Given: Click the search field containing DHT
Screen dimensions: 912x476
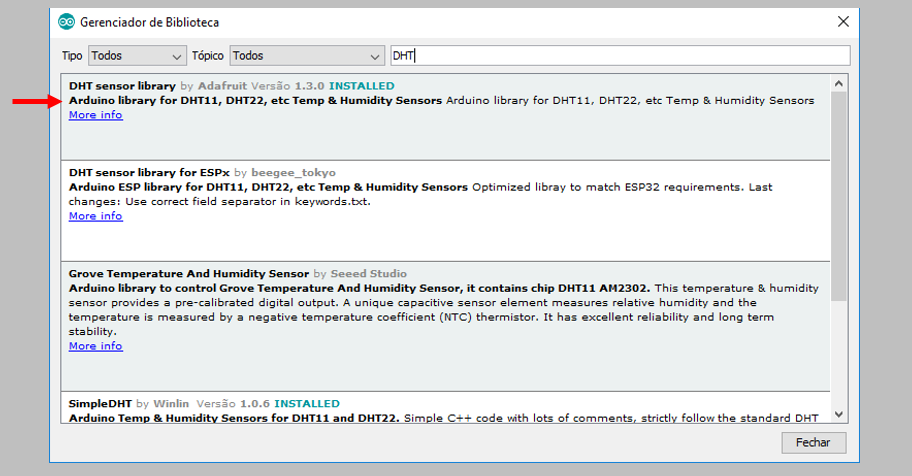Looking at the screenshot, I should coord(620,56).
